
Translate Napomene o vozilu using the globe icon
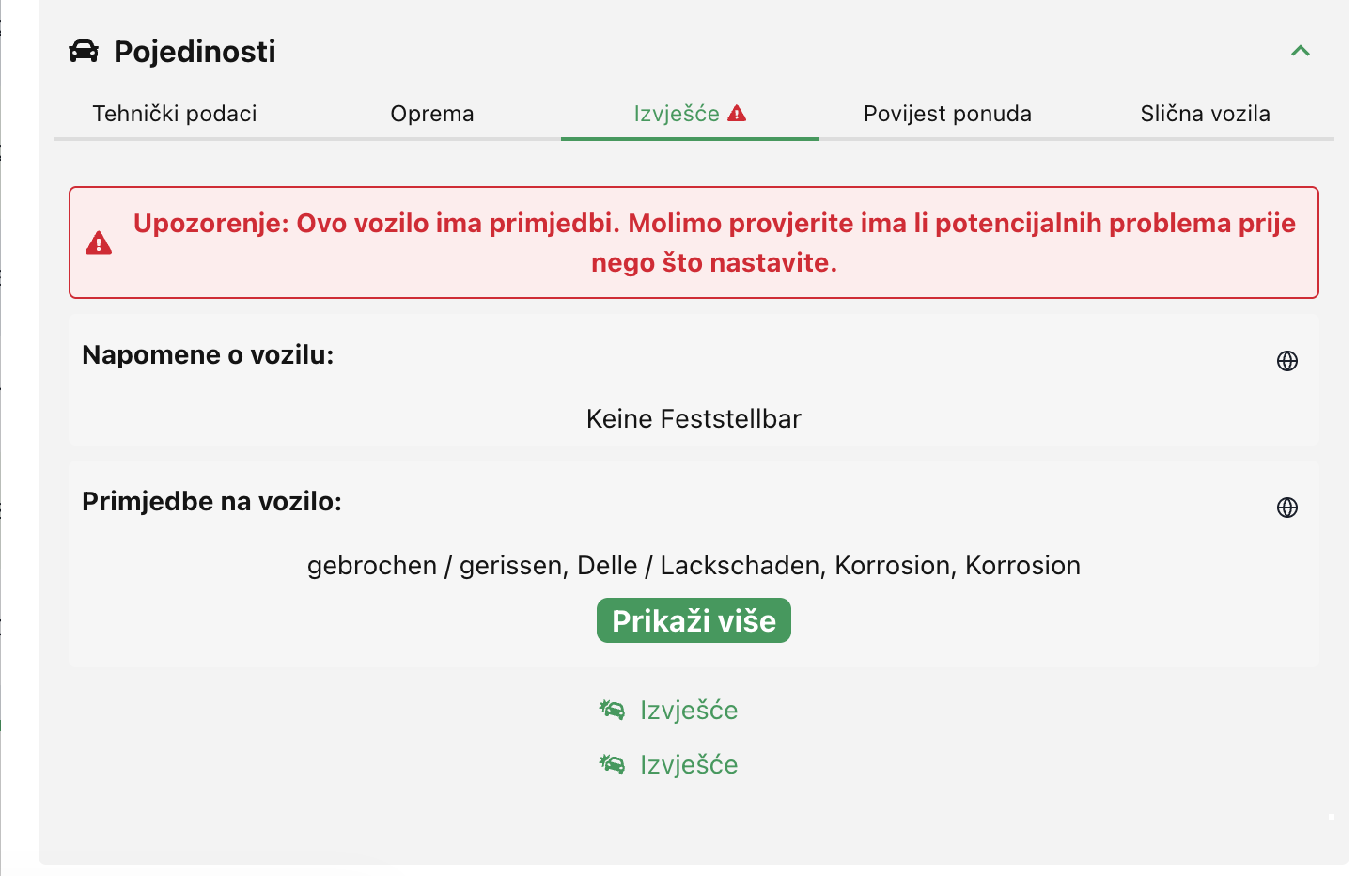(x=1287, y=361)
